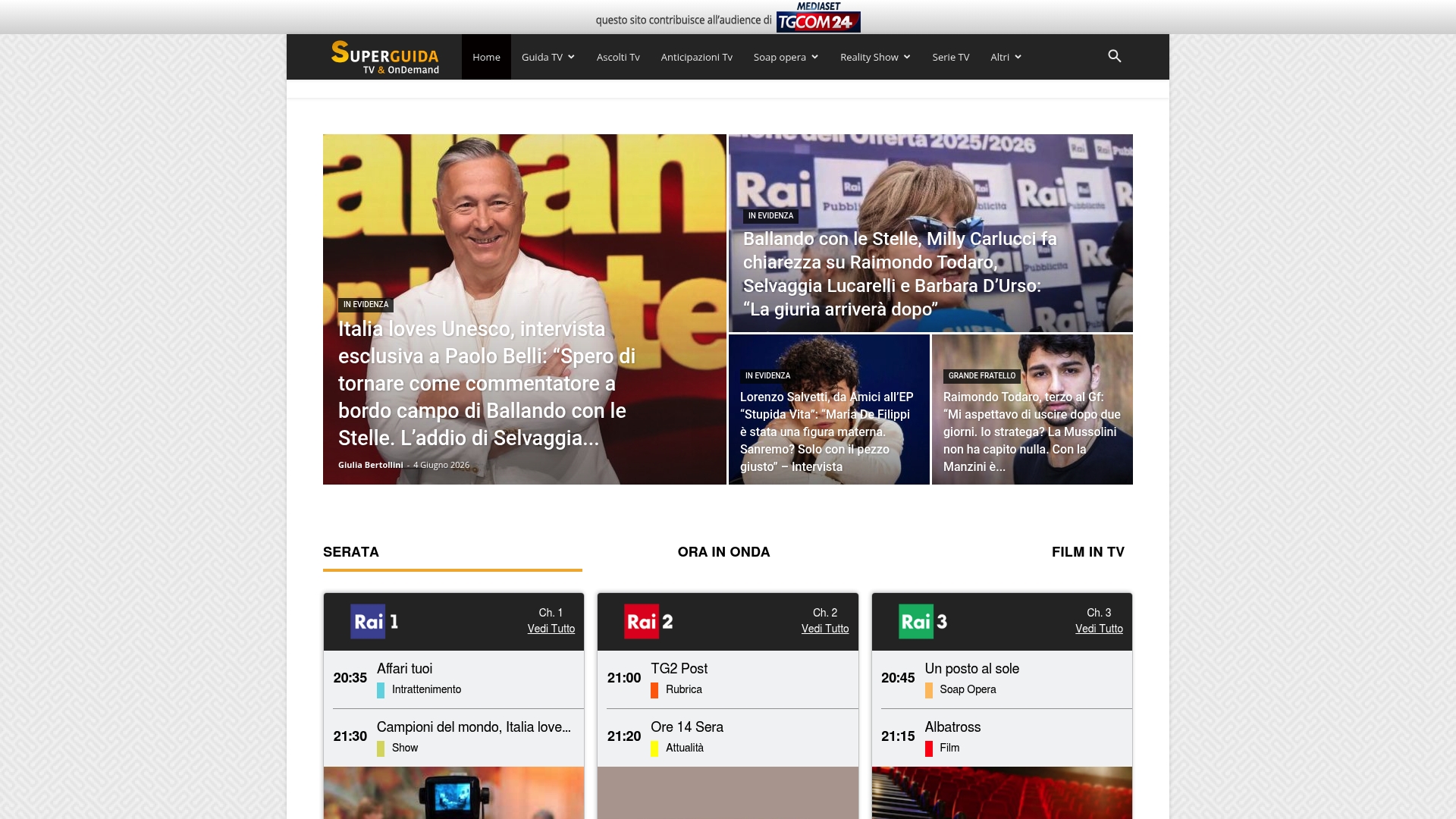Switch to the ORA IN ONDA tab
This screenshot has height=819, width=1456.
[723, 552]
